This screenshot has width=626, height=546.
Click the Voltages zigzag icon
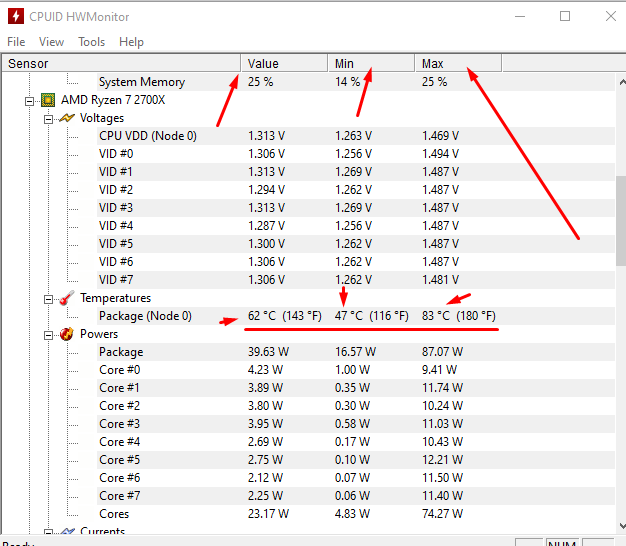click(x=67, y=118)
